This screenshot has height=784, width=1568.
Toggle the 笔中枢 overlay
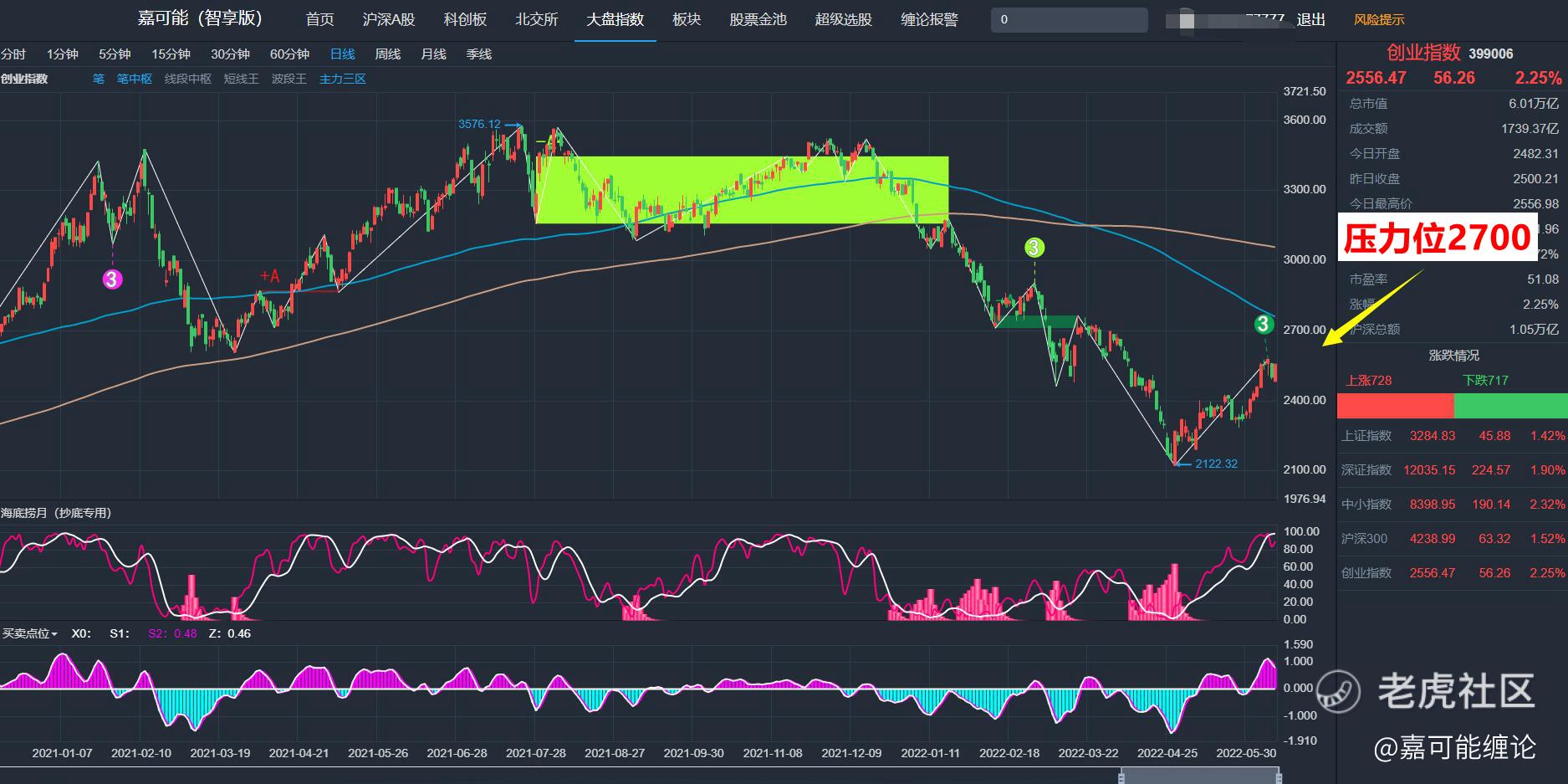pyautogui.click(x=134, y=79)
